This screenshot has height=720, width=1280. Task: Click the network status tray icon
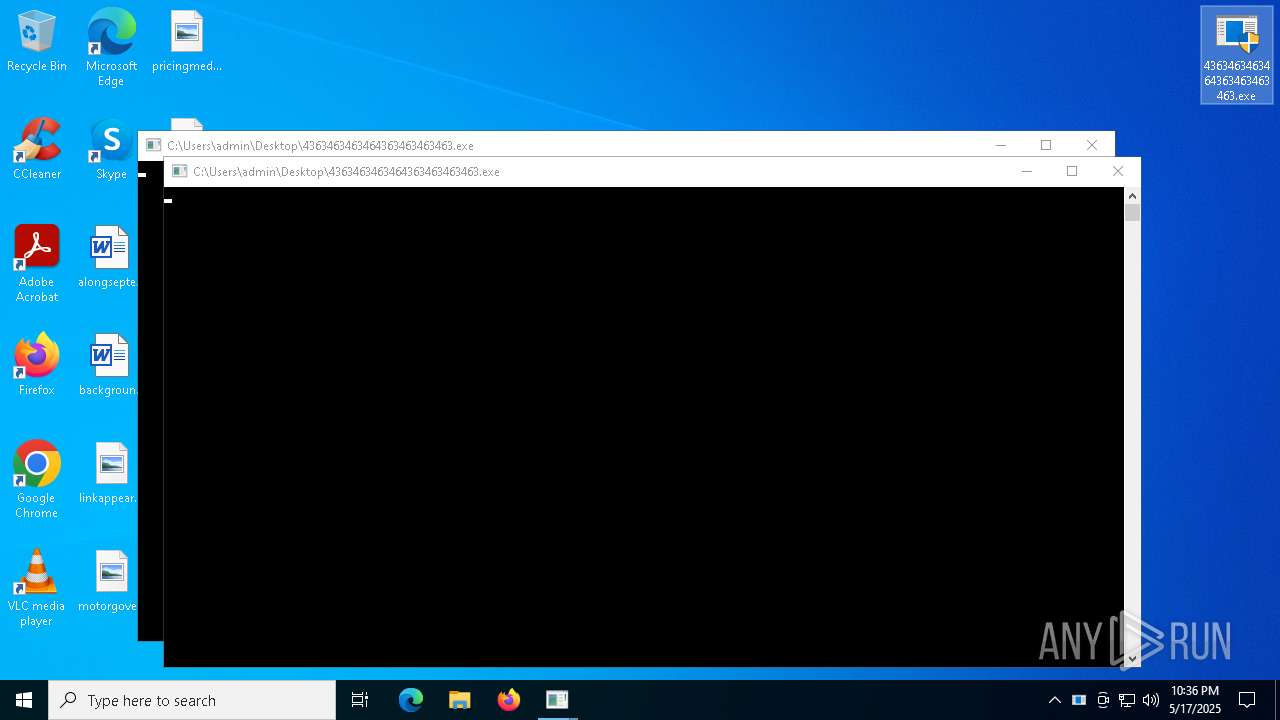[1127, 700]
